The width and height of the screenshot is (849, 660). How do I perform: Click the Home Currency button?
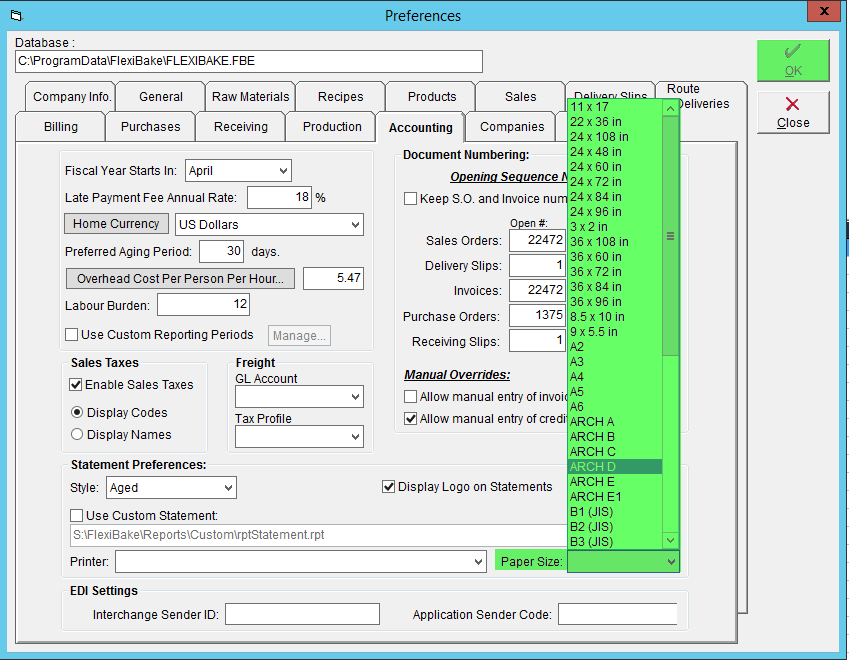pos(116,224)
